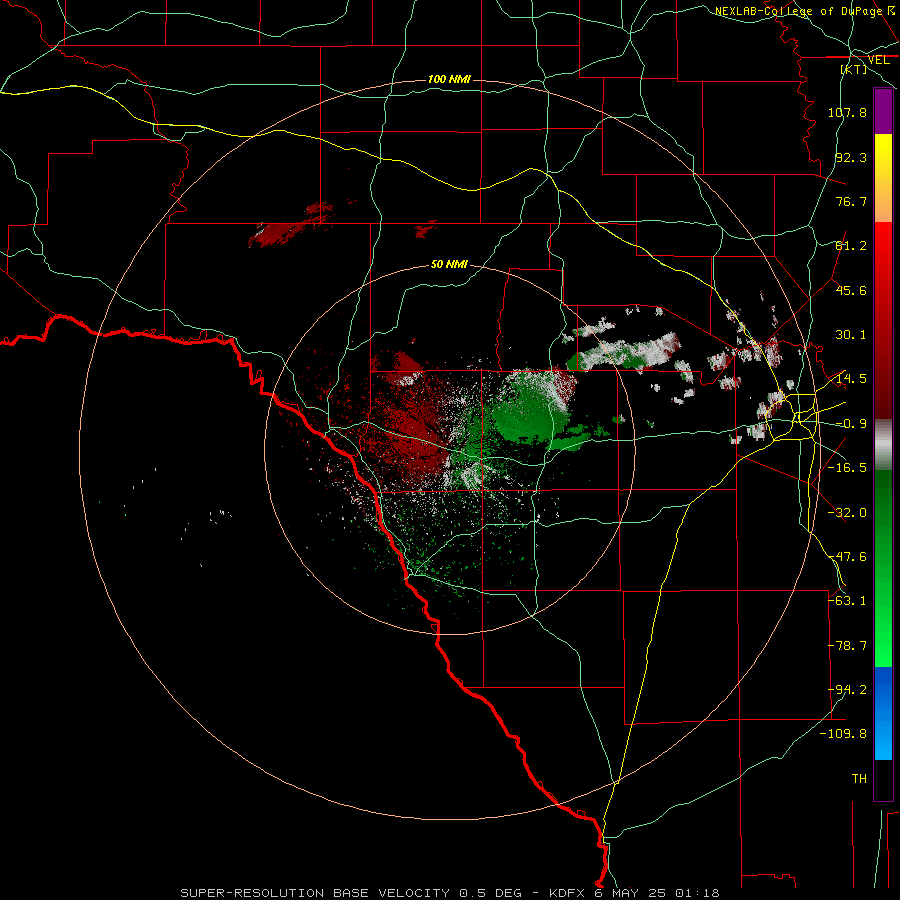900x900 pixels.
Task: Click the 107.8 velocity scale value
Action: tap(847, 112)
